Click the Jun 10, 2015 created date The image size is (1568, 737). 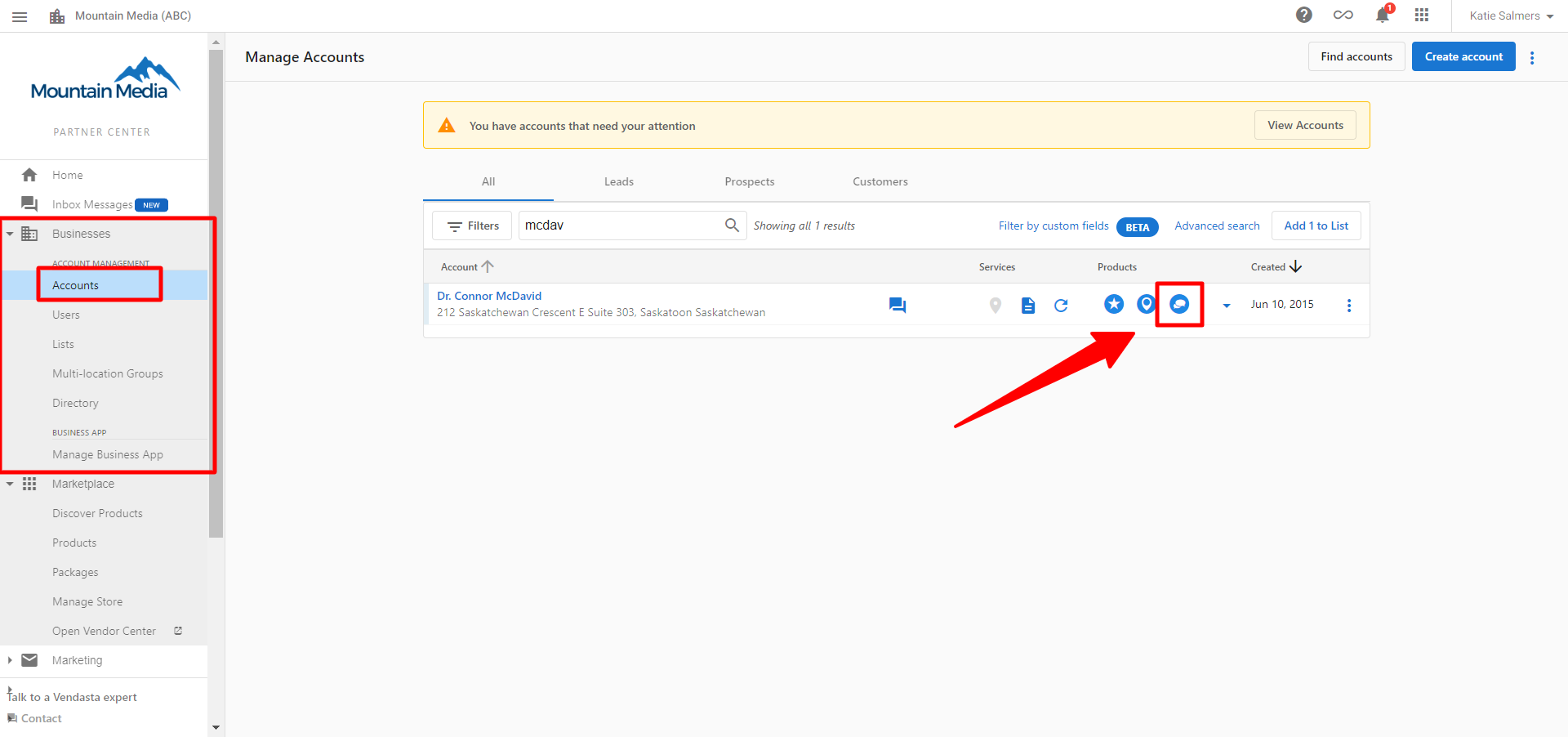tap(1282, 304)
